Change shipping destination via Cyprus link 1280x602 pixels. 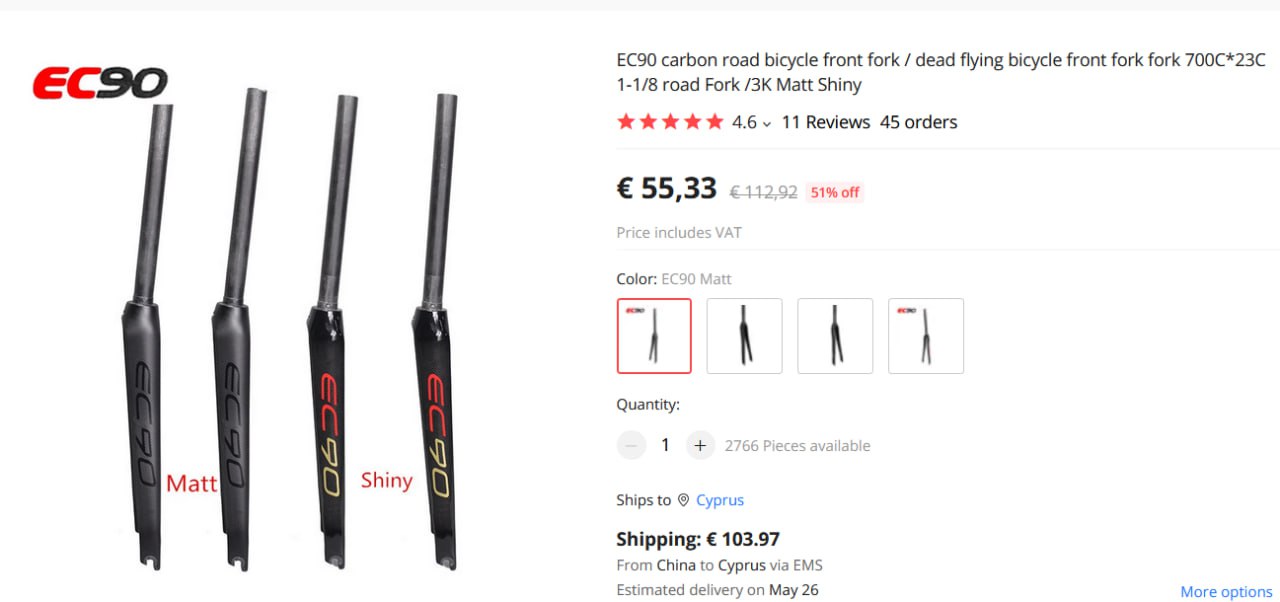click(x=720, y=500)
